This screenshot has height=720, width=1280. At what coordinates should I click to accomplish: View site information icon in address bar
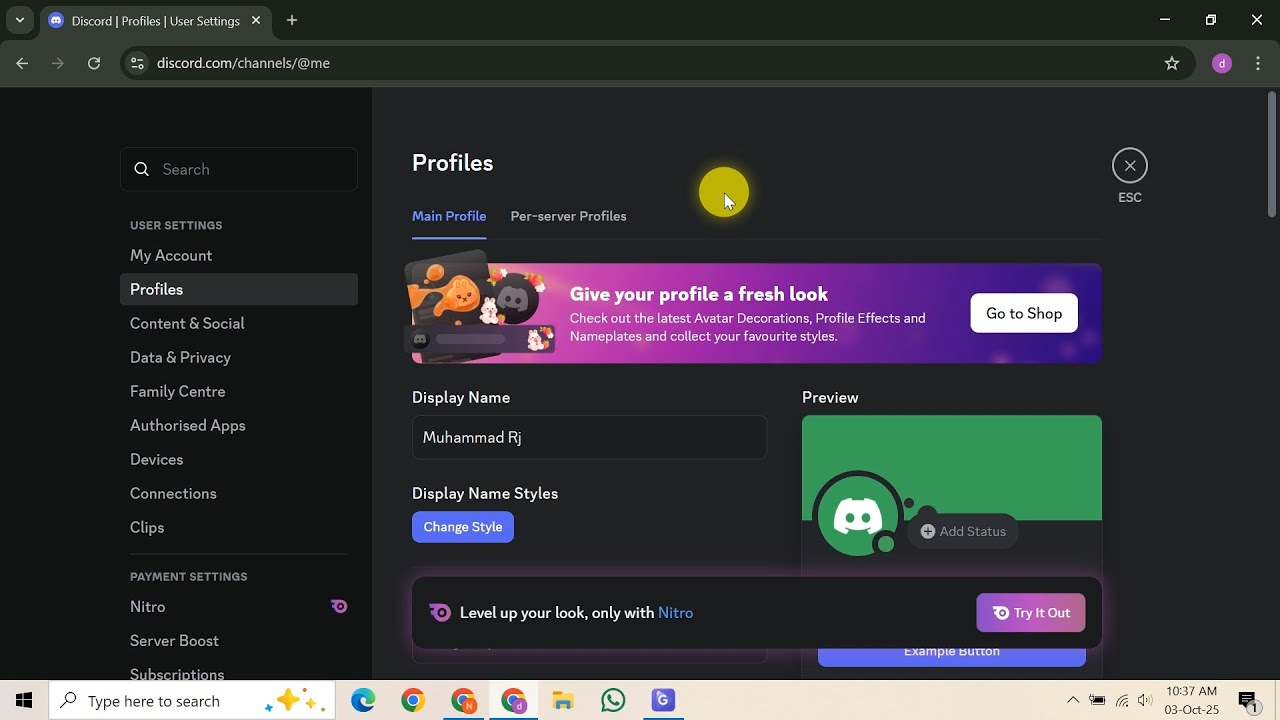click(138, 63)
